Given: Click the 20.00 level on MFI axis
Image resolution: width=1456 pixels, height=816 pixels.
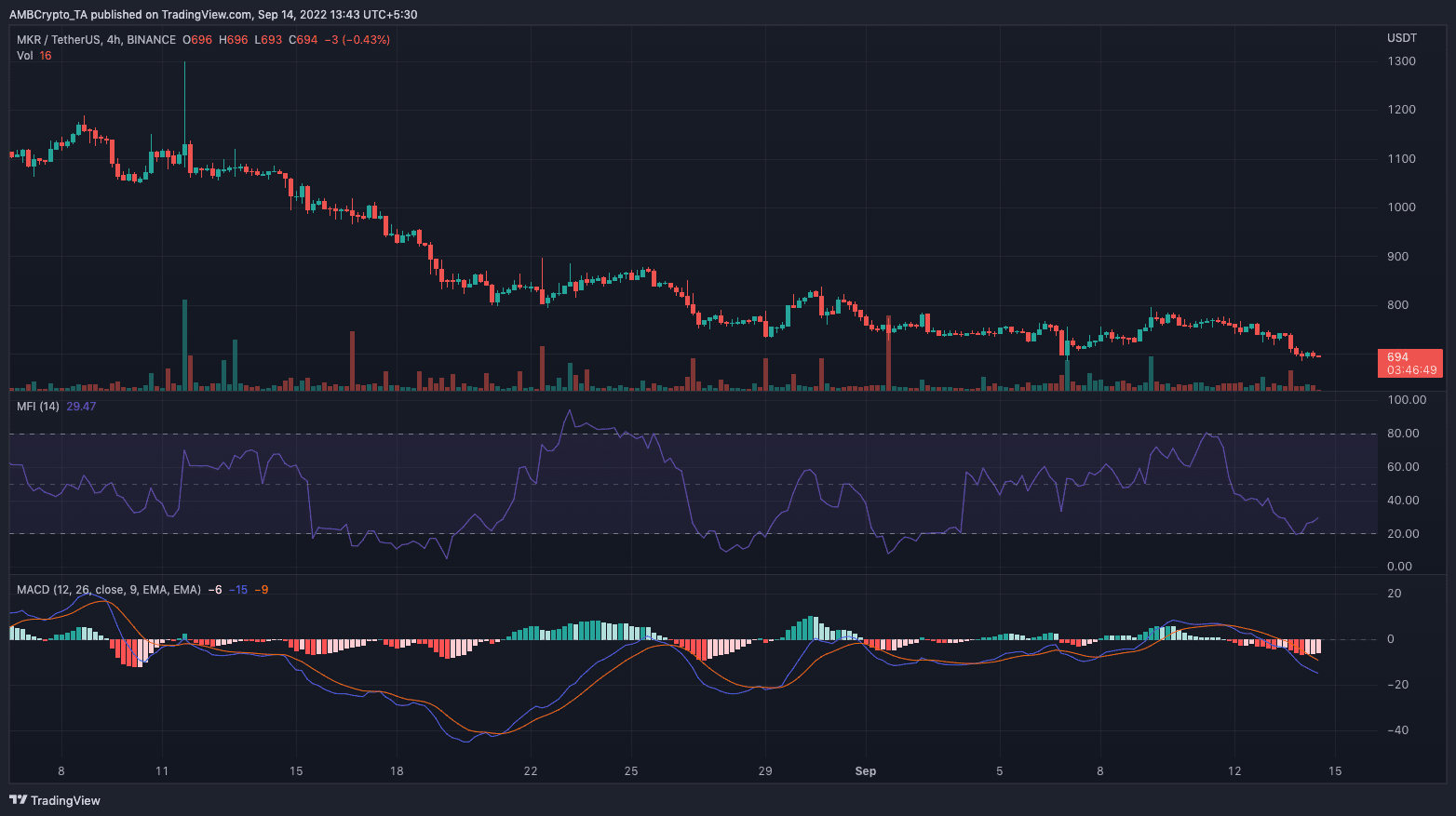Looking at the screenshot, I should point(1403,534).
